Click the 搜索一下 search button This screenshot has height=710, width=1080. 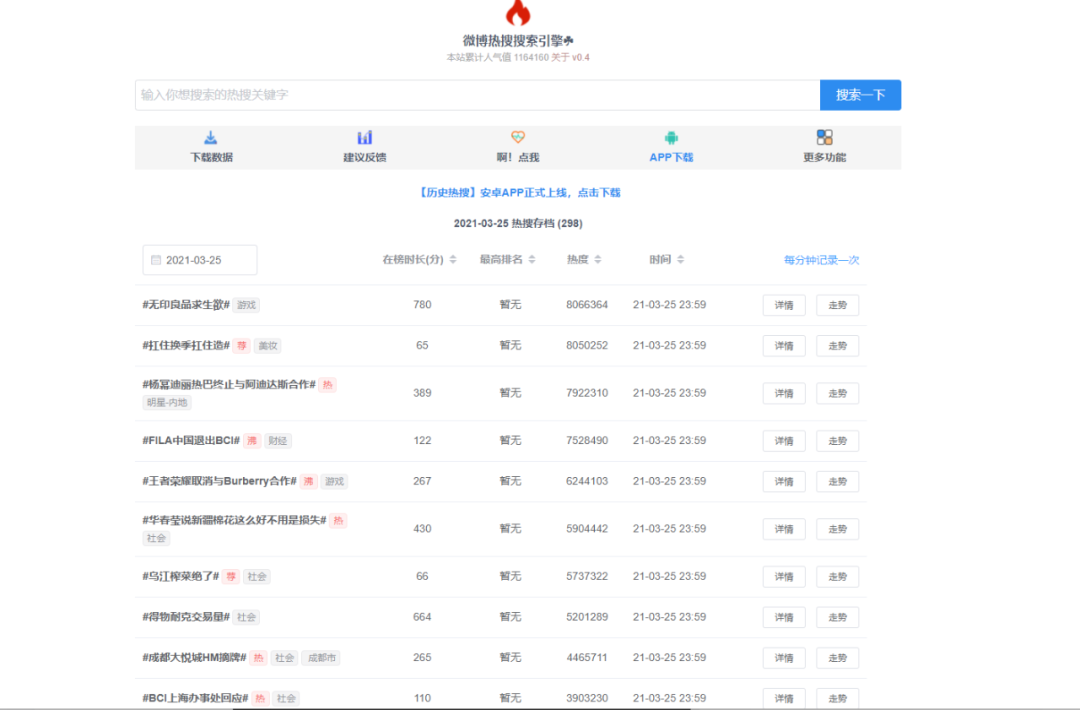(x=860, y=95)
